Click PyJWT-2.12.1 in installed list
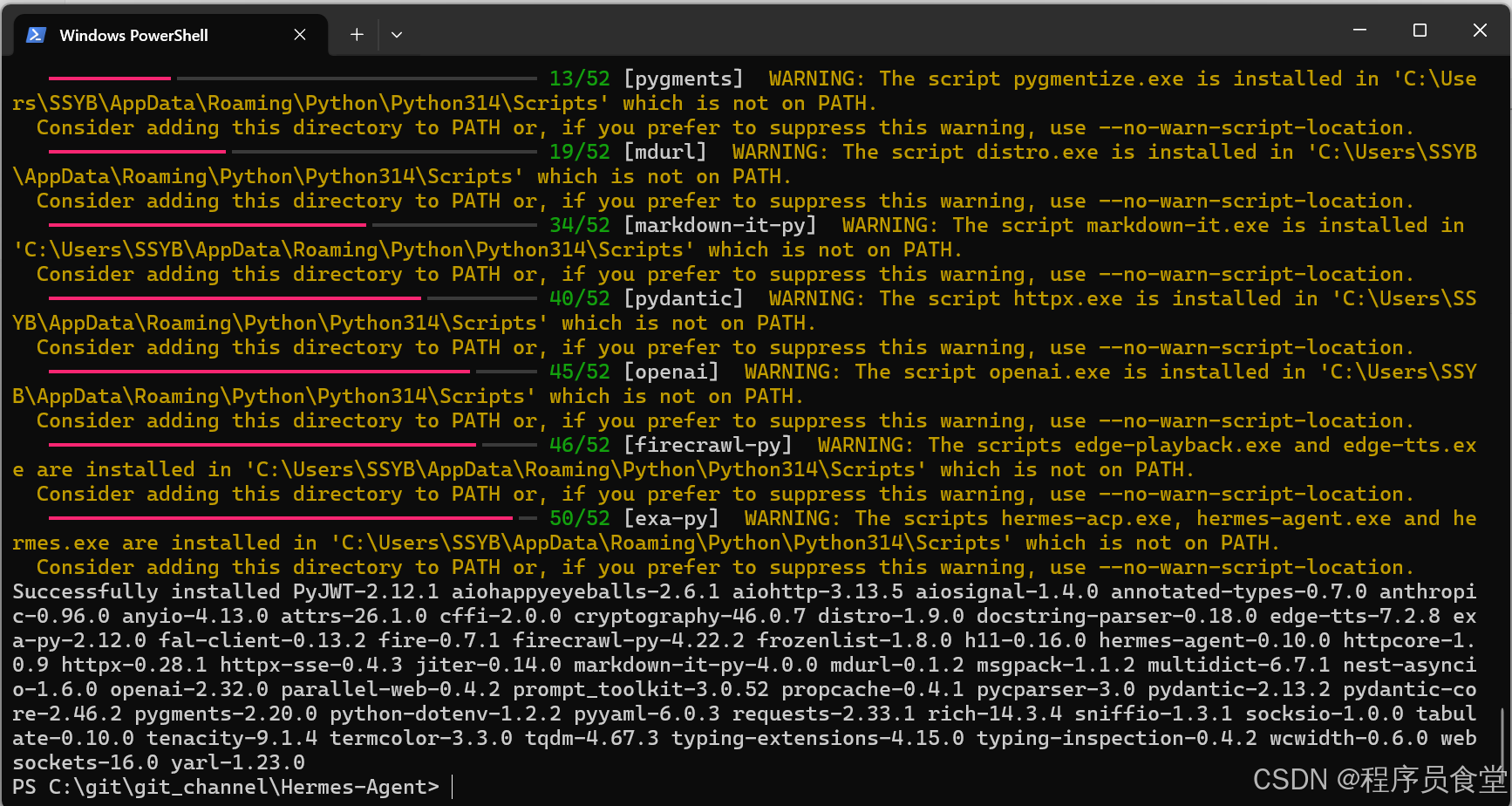Image resolution: width=1512 pixels, height=806 pixels. [x=366, y=591]
